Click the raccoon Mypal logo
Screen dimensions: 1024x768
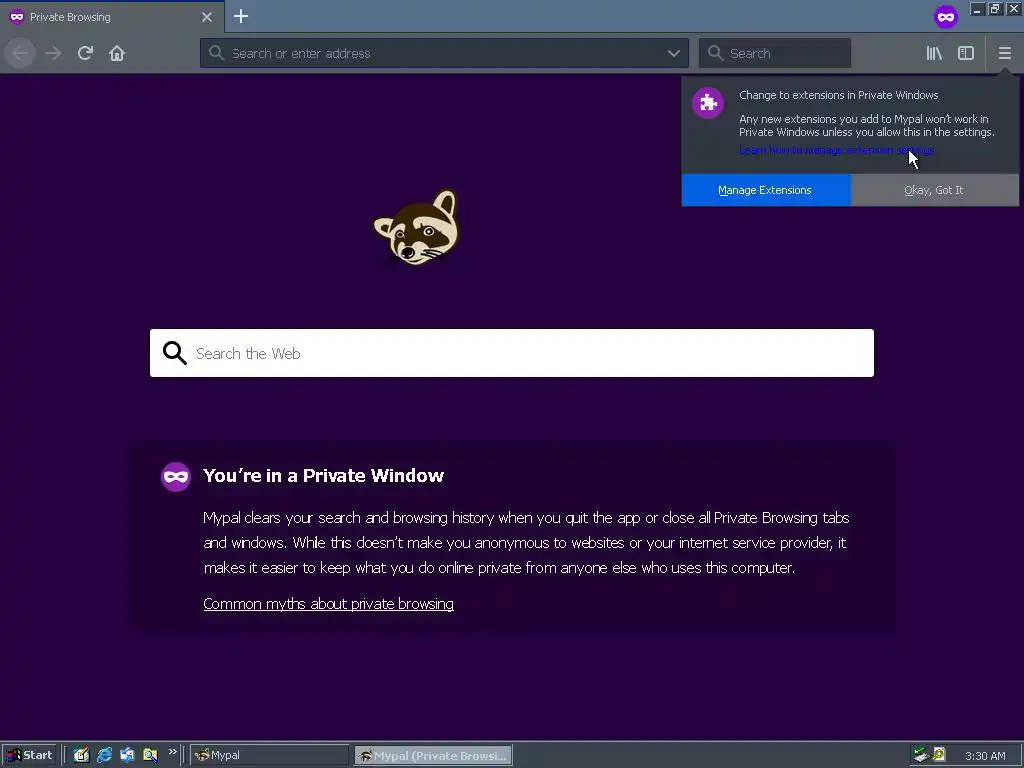pyautogui.click(x=417, y=227)
